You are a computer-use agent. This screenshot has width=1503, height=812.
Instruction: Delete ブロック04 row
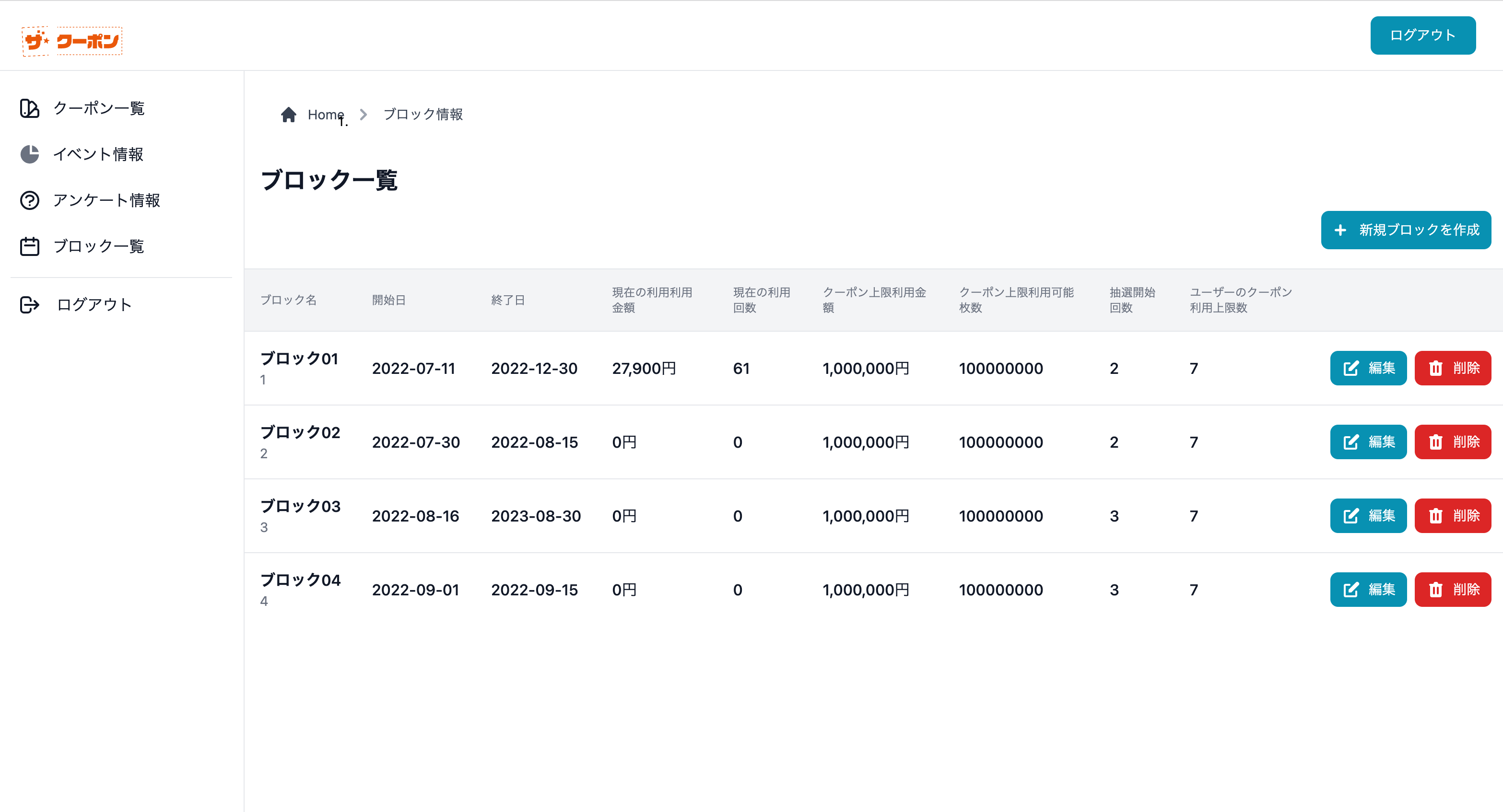(x=1452, y=590)
